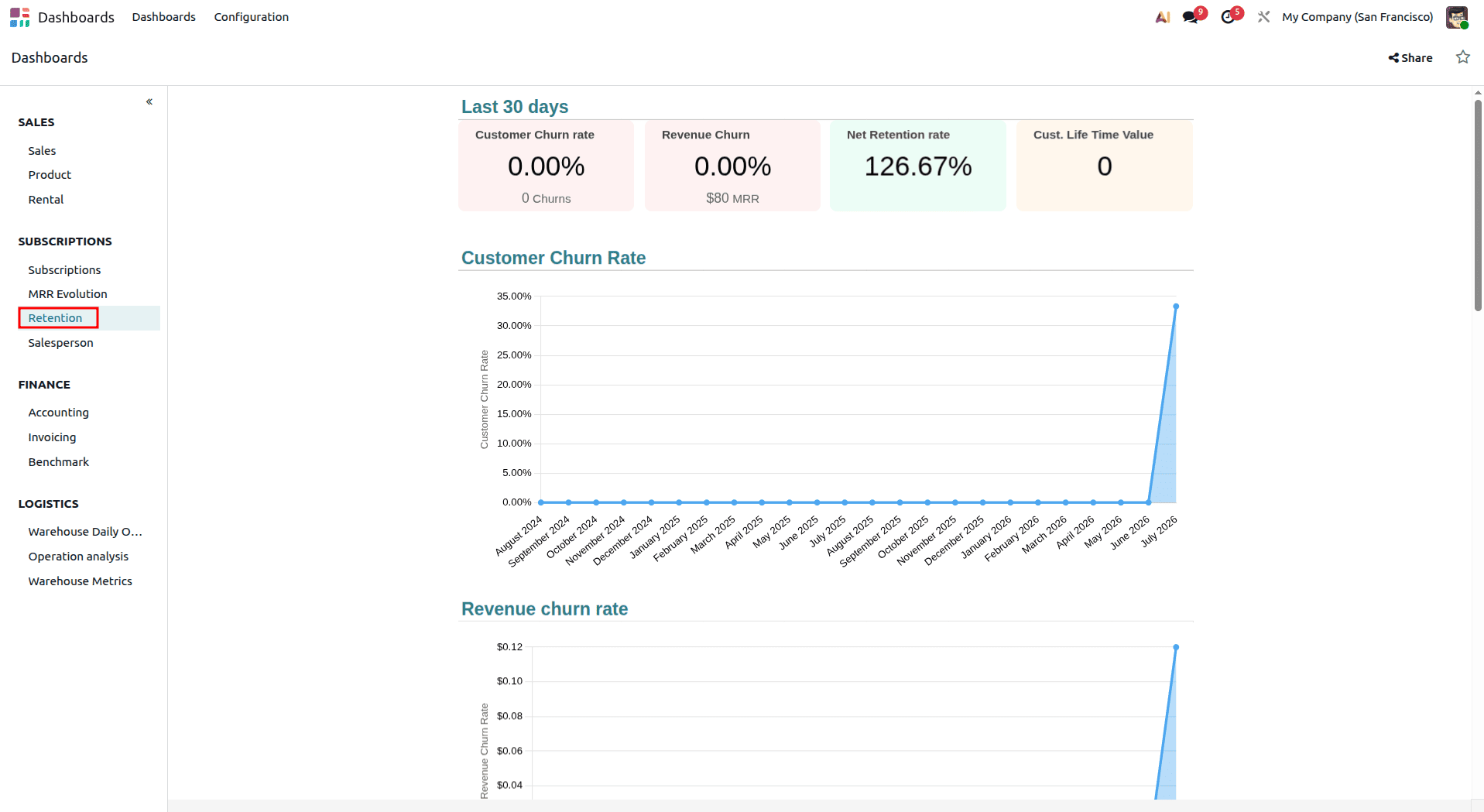Image resolution: width=1484 pixels, height=812 pixels.
Task: Click the Net Retention rate 126.67% card
Action: tap(918, 166)
